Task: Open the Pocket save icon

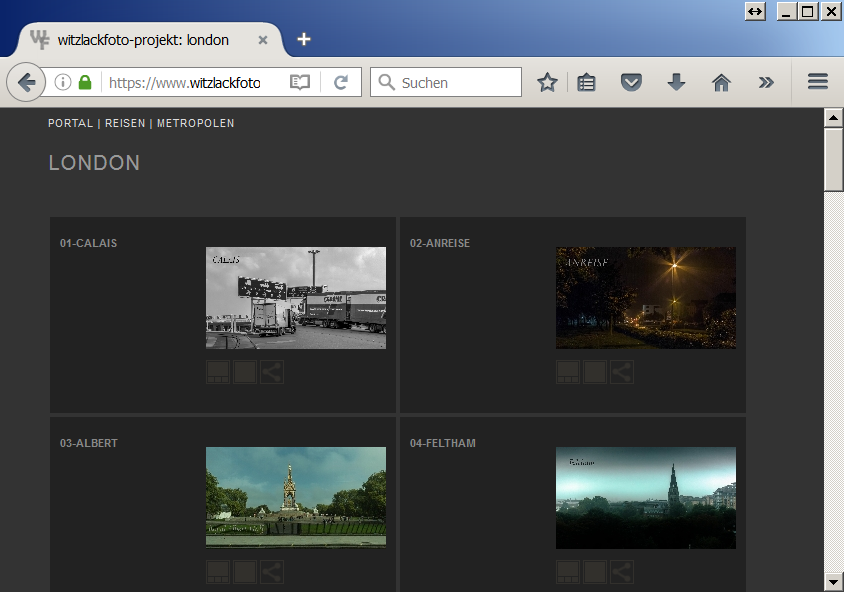Action: coord(631,83)
